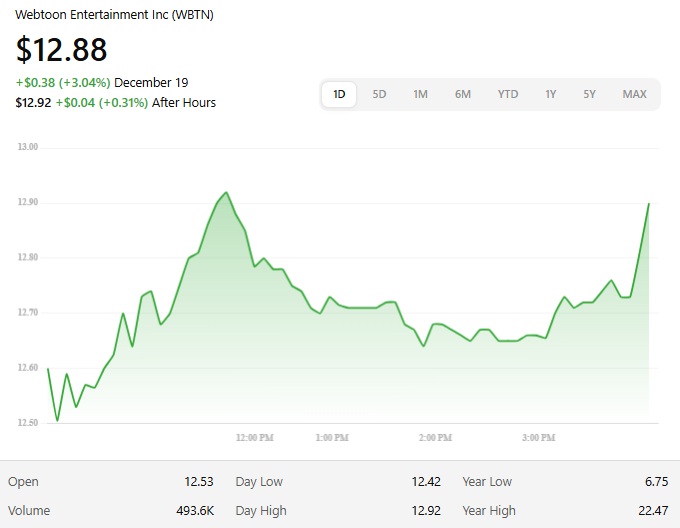Click the Open value 12.53
680x528 pixels.
(199, 482)
